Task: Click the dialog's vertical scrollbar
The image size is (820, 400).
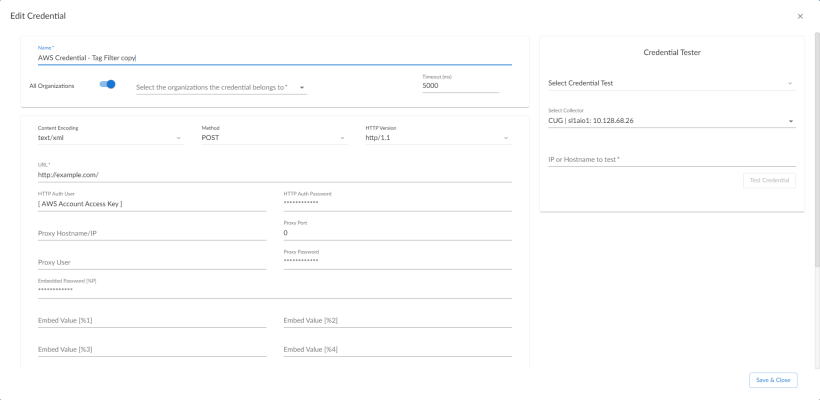Action: click(x=816, y=150)
